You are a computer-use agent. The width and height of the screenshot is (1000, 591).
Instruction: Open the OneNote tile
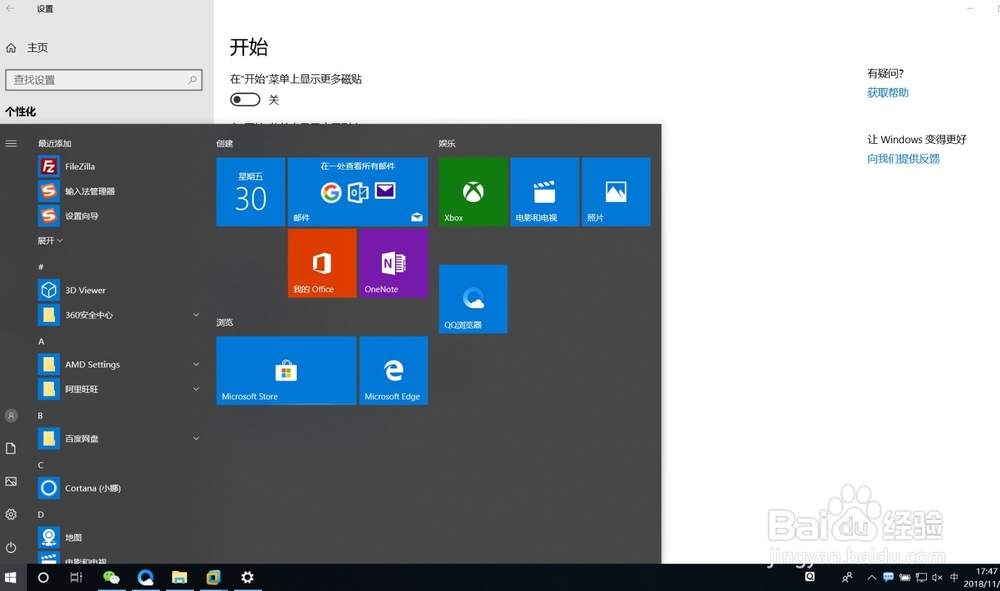[393, 263]
